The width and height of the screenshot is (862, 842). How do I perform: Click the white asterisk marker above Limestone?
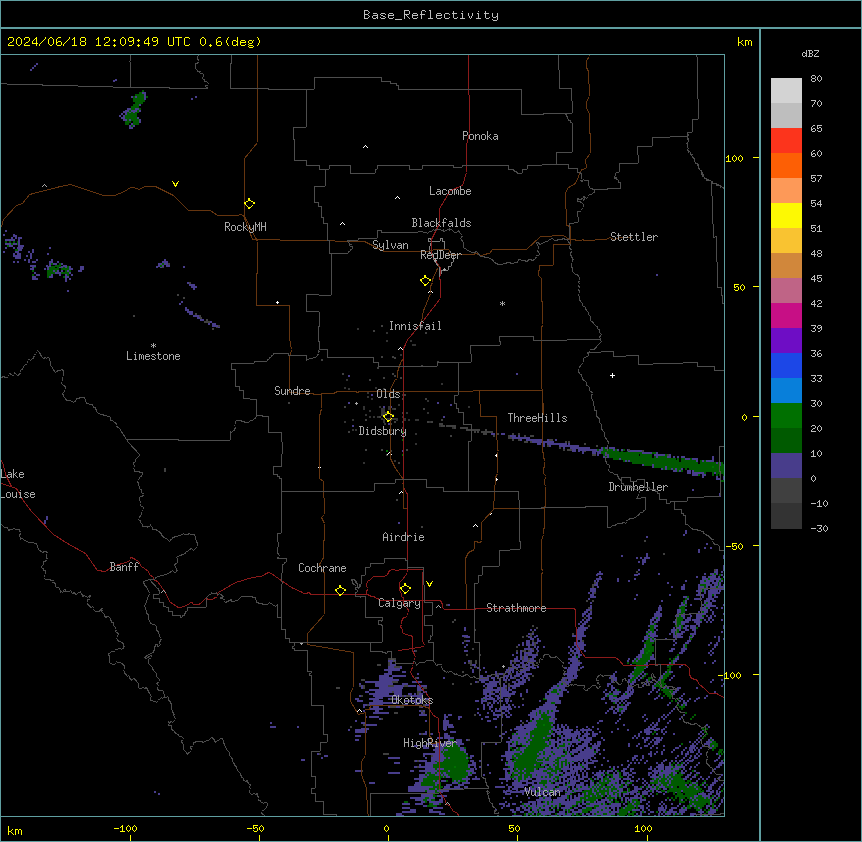point(153,345)
